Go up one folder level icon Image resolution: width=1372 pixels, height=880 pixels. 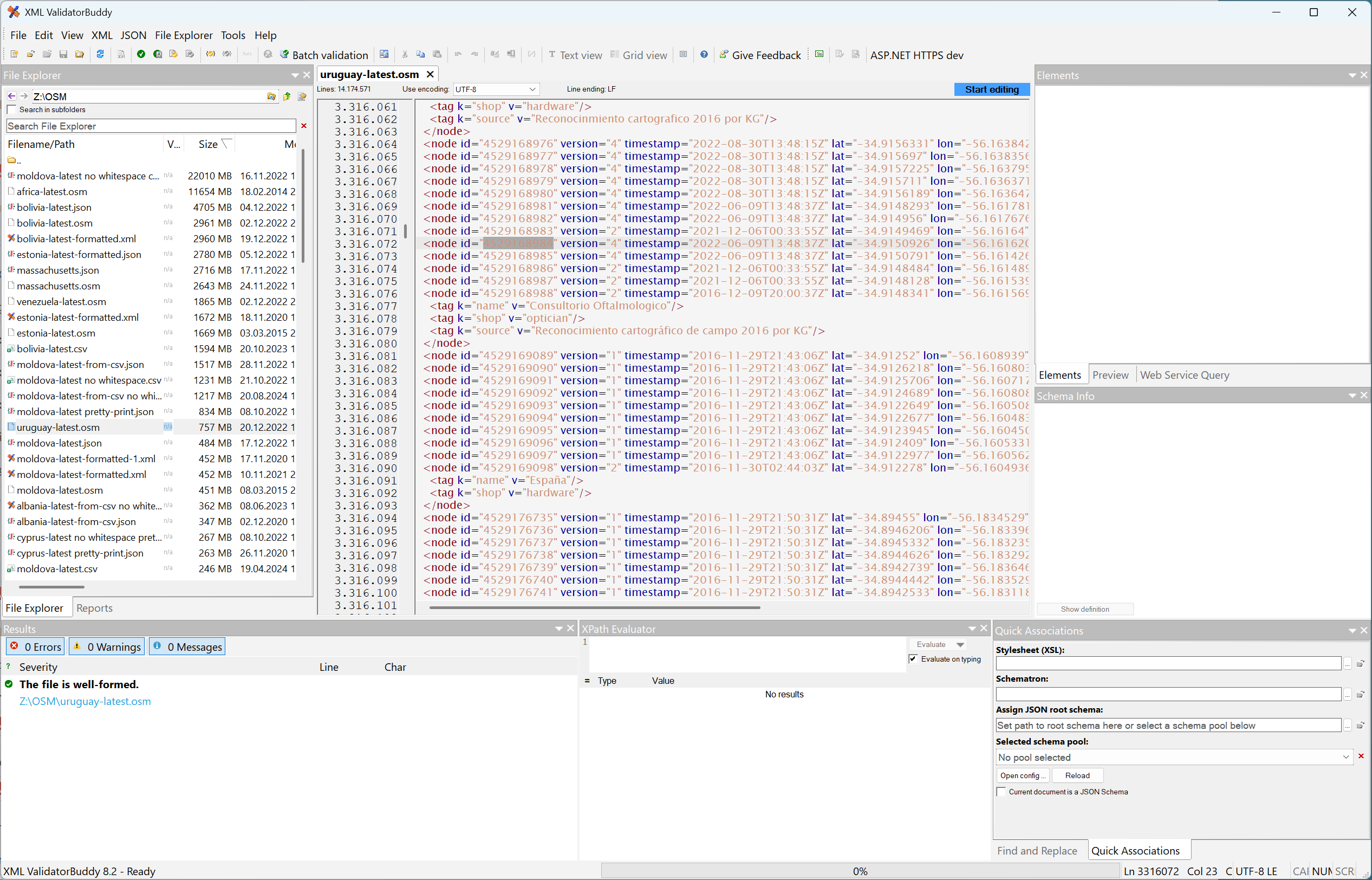(287, 96)
